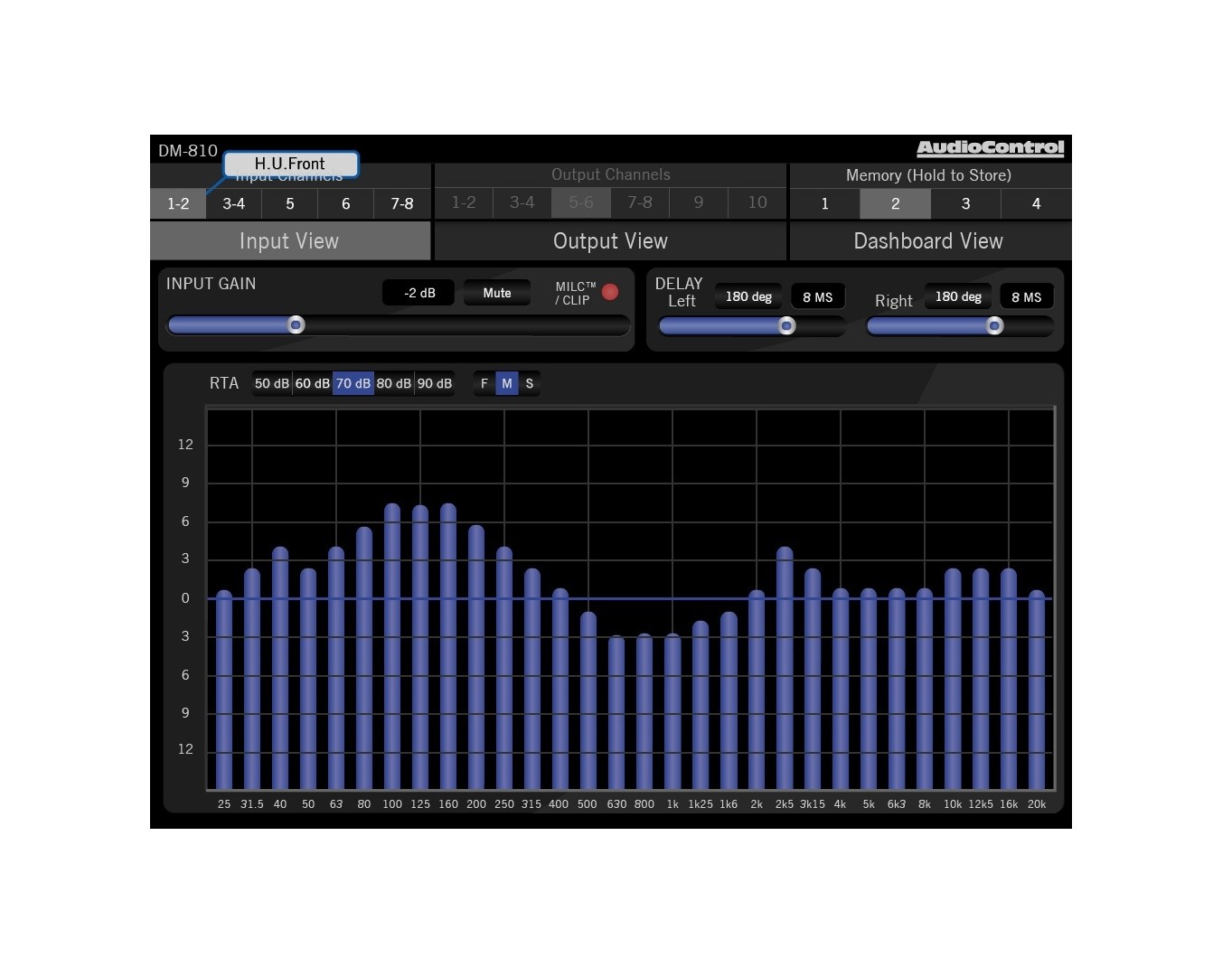Click the -2 dB input gain value
Image resolution: width=1232 pixels, height=958 pixels.
419,293
